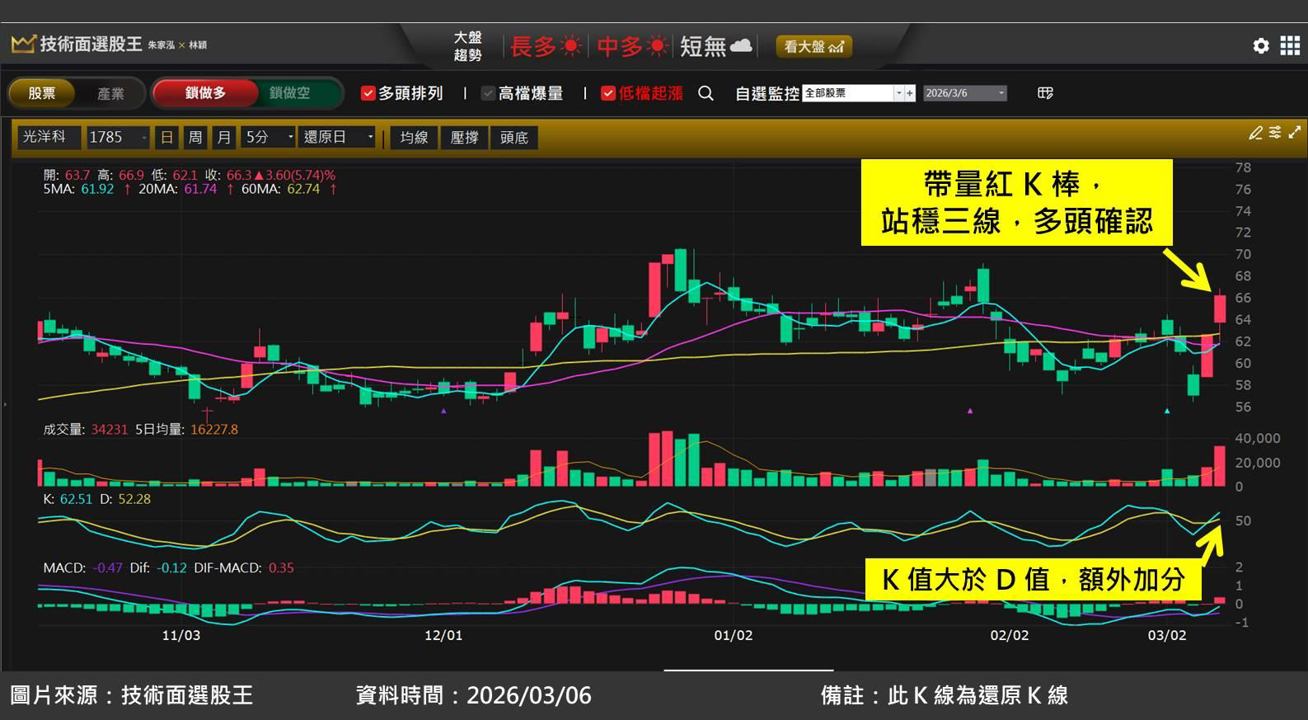The height and width of the screenshot is (720, 1308).
Task: Click the 均線 button
Action: 414,137
